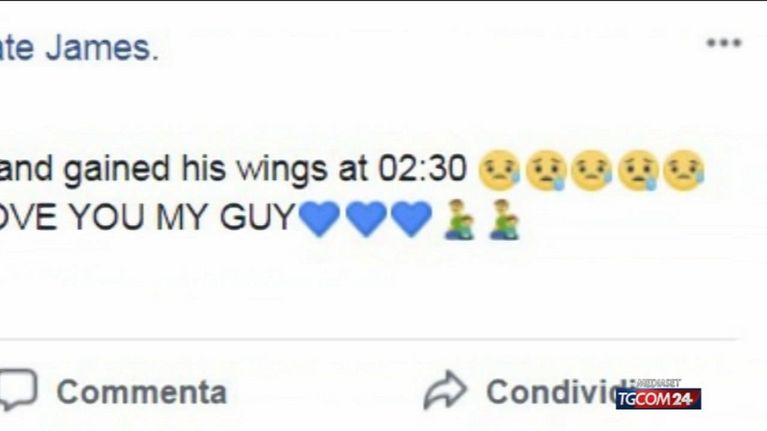Click the Commenta button label
The width and height of the screenshot is (767, 431).
pyautogui.click(x=142, y=392)
